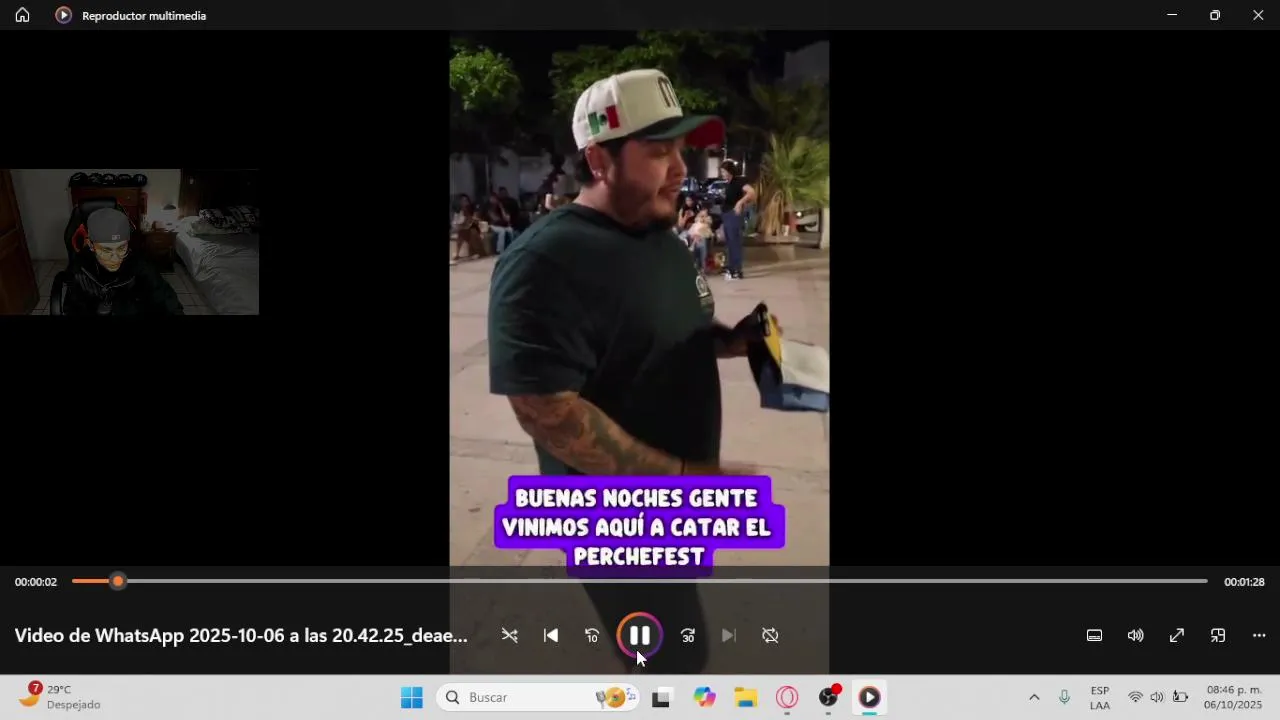Click the total duration 00:01:28
This screenshot has width=1280, height=720.
(x=1244, y=582)
